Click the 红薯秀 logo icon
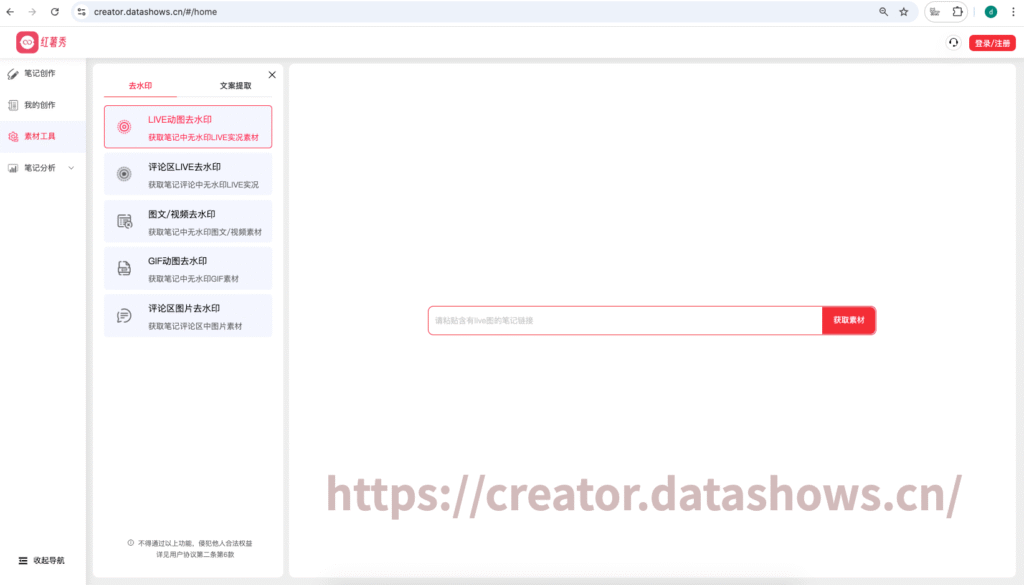Screen dimensions: 1024x585 pyautogui.click(x=27, y=42)
